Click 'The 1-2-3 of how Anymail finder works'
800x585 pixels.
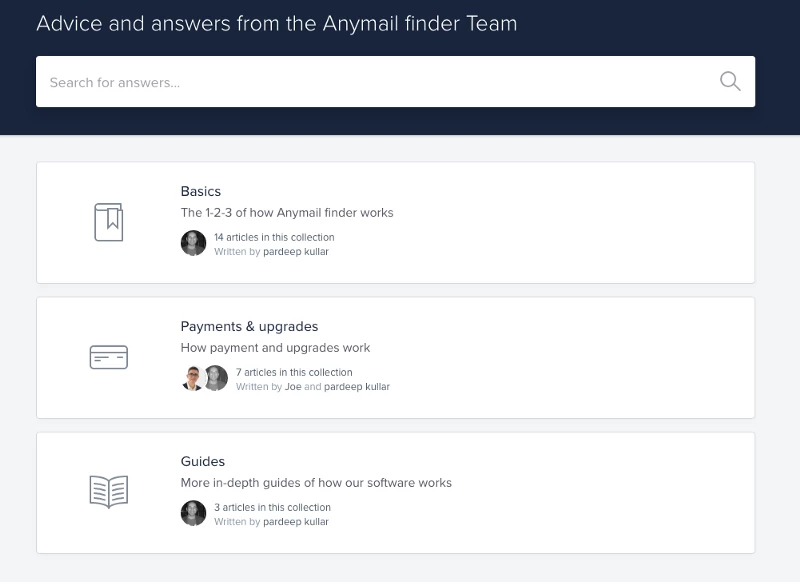287,212
